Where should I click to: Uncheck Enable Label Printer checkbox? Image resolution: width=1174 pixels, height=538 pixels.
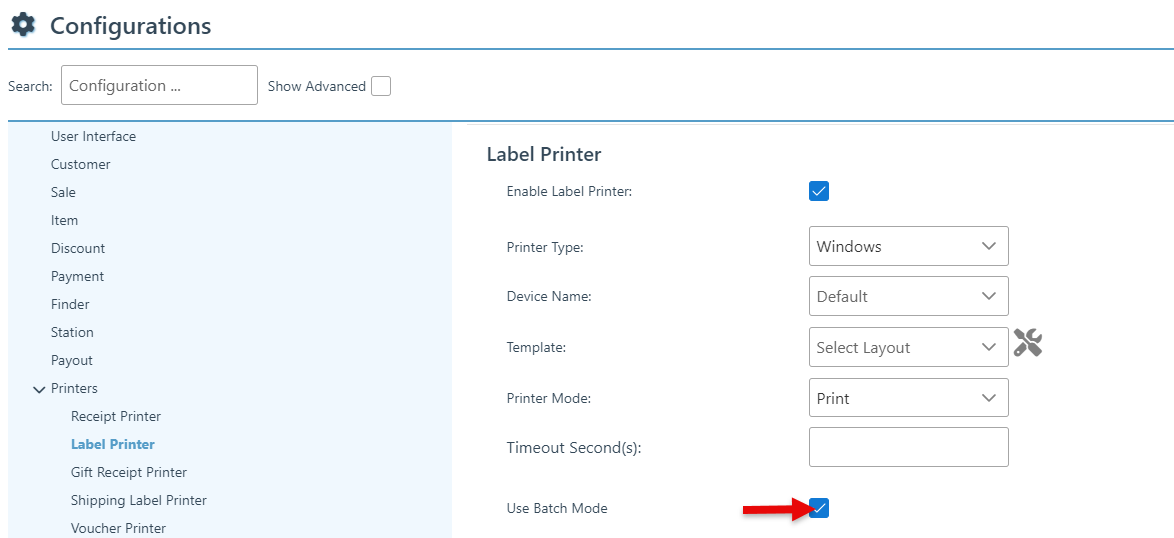(x=819, y=191)
